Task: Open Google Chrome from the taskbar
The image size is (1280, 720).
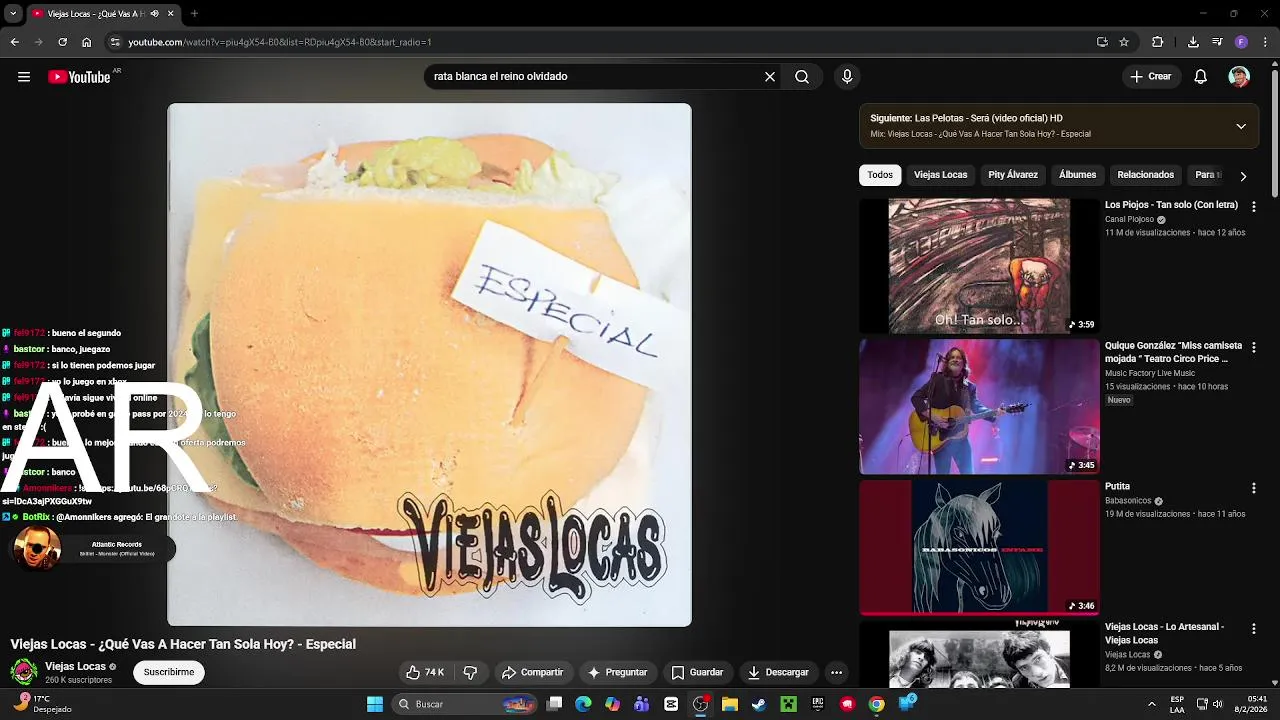Action: click(x=876, y=704)
